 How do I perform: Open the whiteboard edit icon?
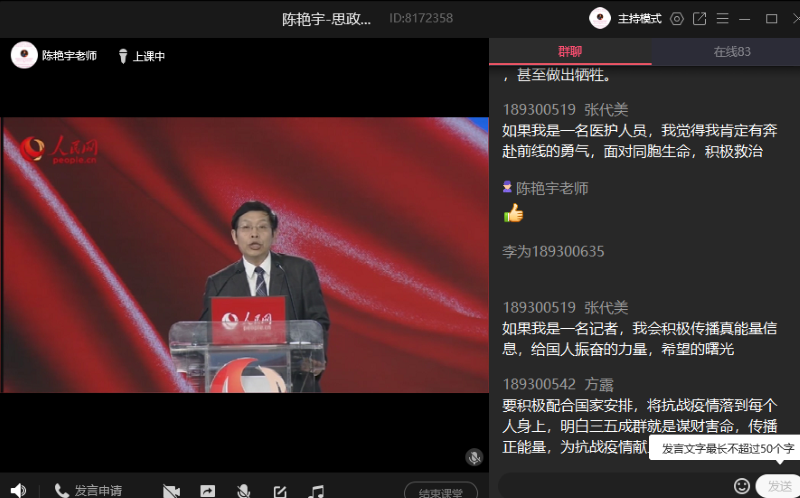[280, 491]
